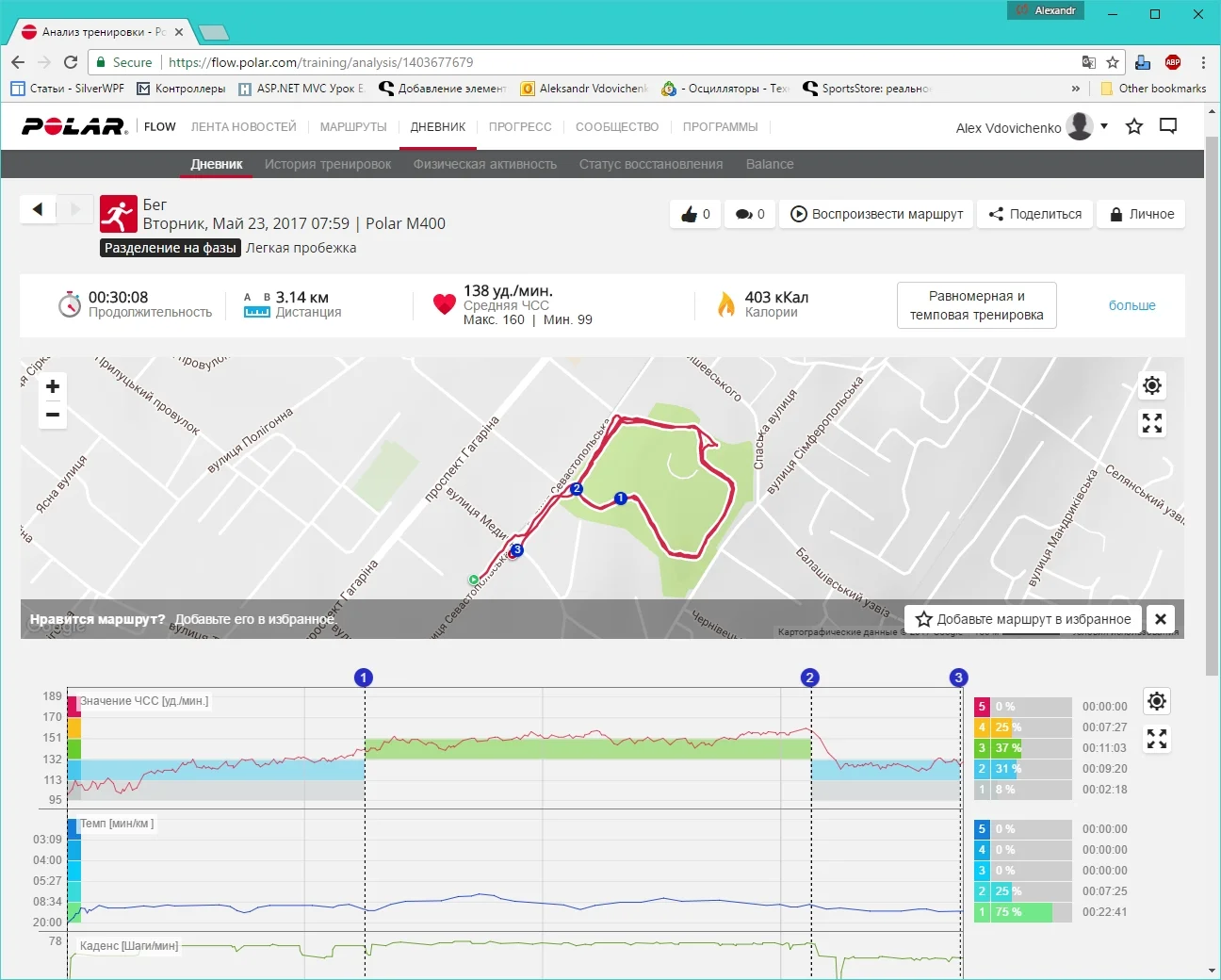Expand the charts to fullscreen

point(1157,739)
